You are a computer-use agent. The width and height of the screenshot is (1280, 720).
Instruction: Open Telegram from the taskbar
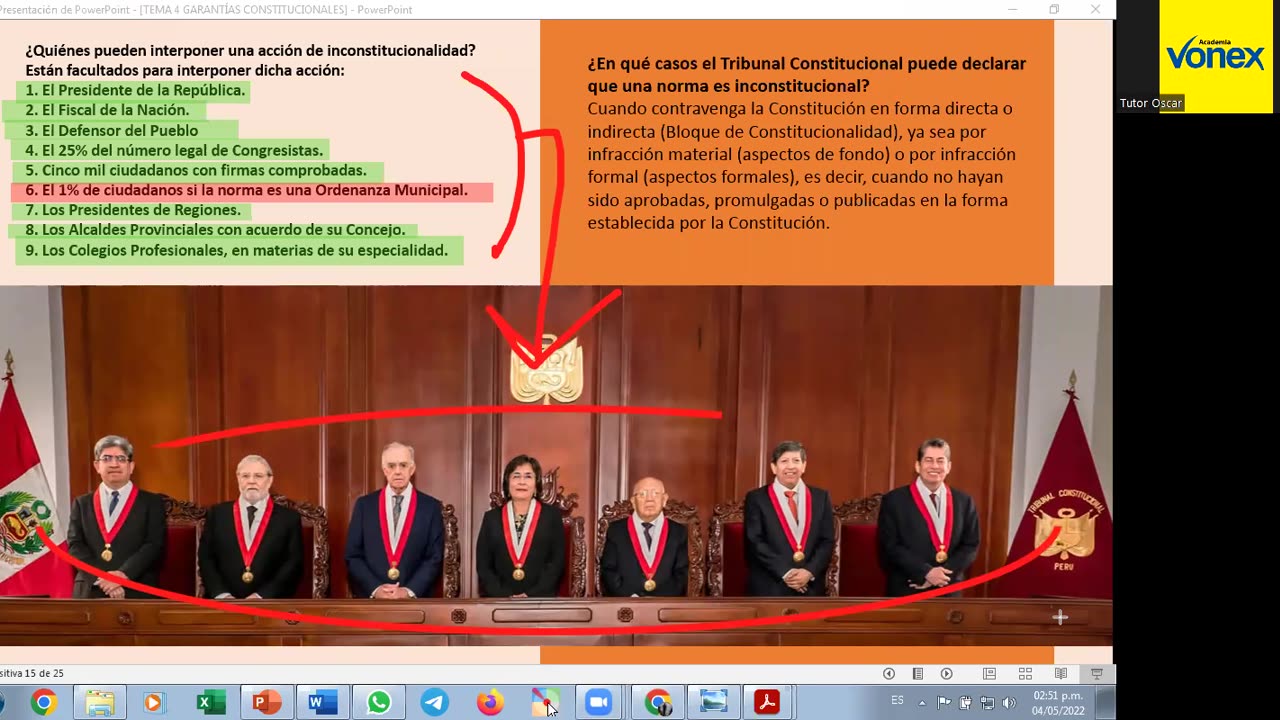434,703
